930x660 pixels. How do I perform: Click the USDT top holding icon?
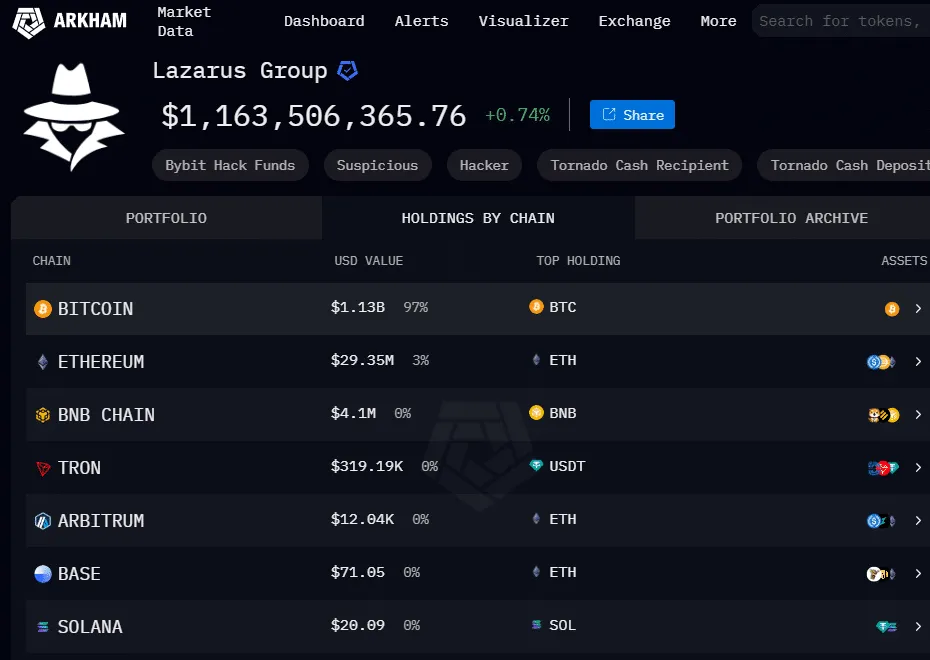pyautogui.click(x=536, y=465)
